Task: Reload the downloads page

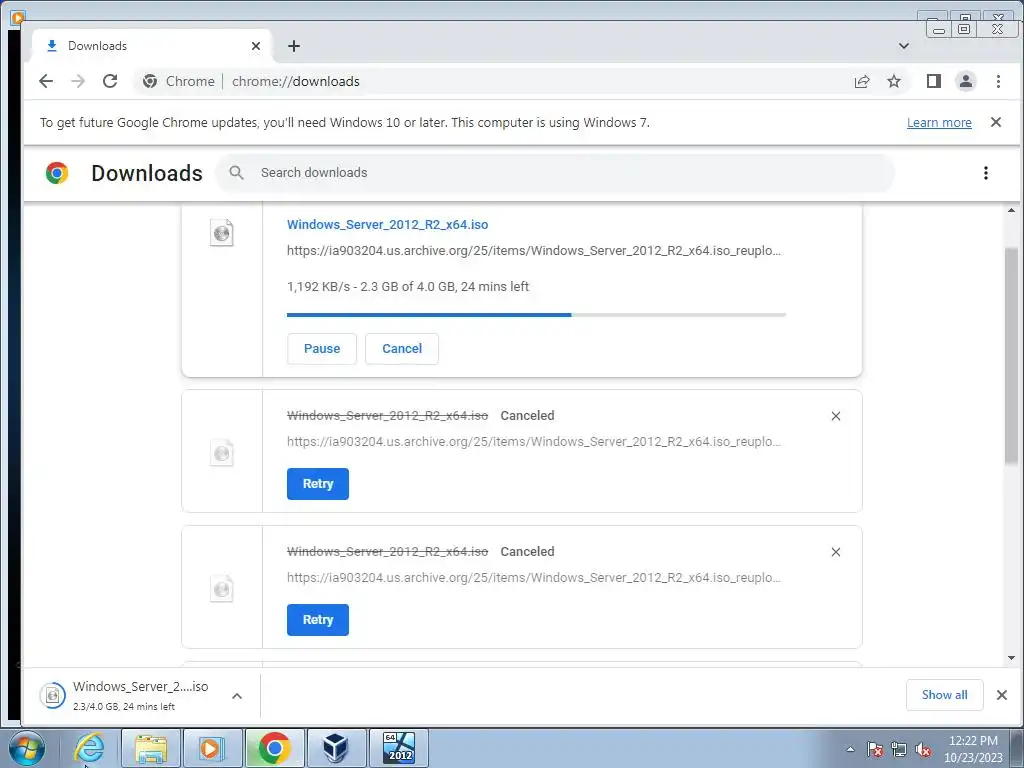Action: tap(110, 81)
